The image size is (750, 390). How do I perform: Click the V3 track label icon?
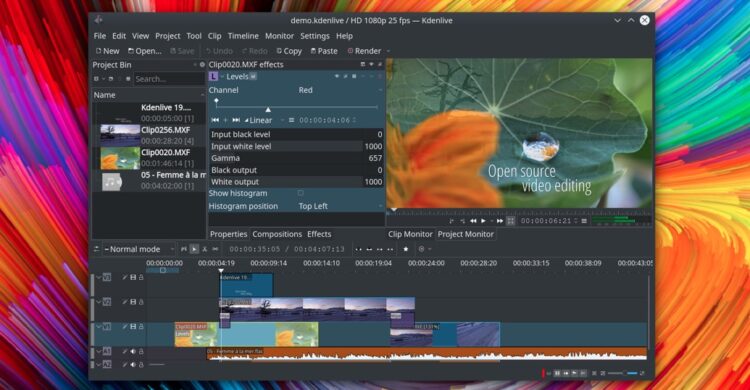tap(107, 277)
